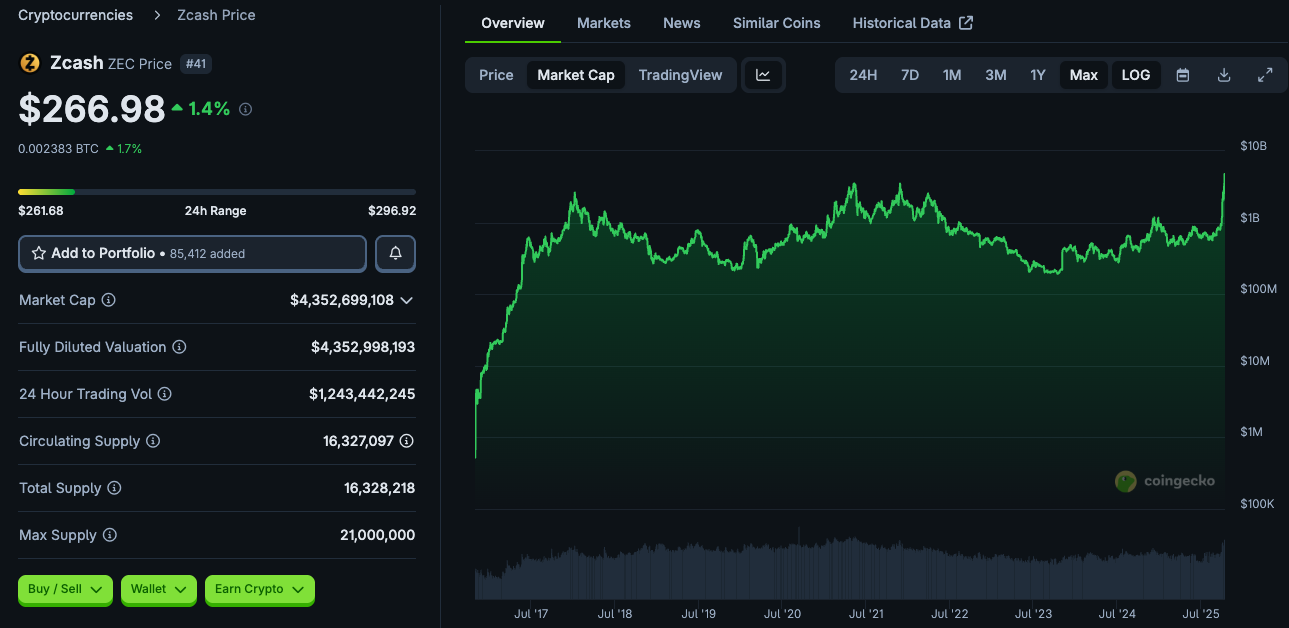Click the Market Cap info icon
This screenshot has width=1289, height=628.
(x=109, y=300)
